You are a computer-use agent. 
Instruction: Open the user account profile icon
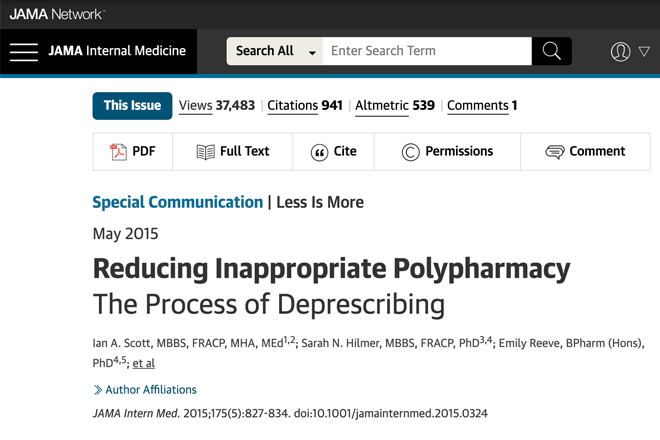[620, 52]
